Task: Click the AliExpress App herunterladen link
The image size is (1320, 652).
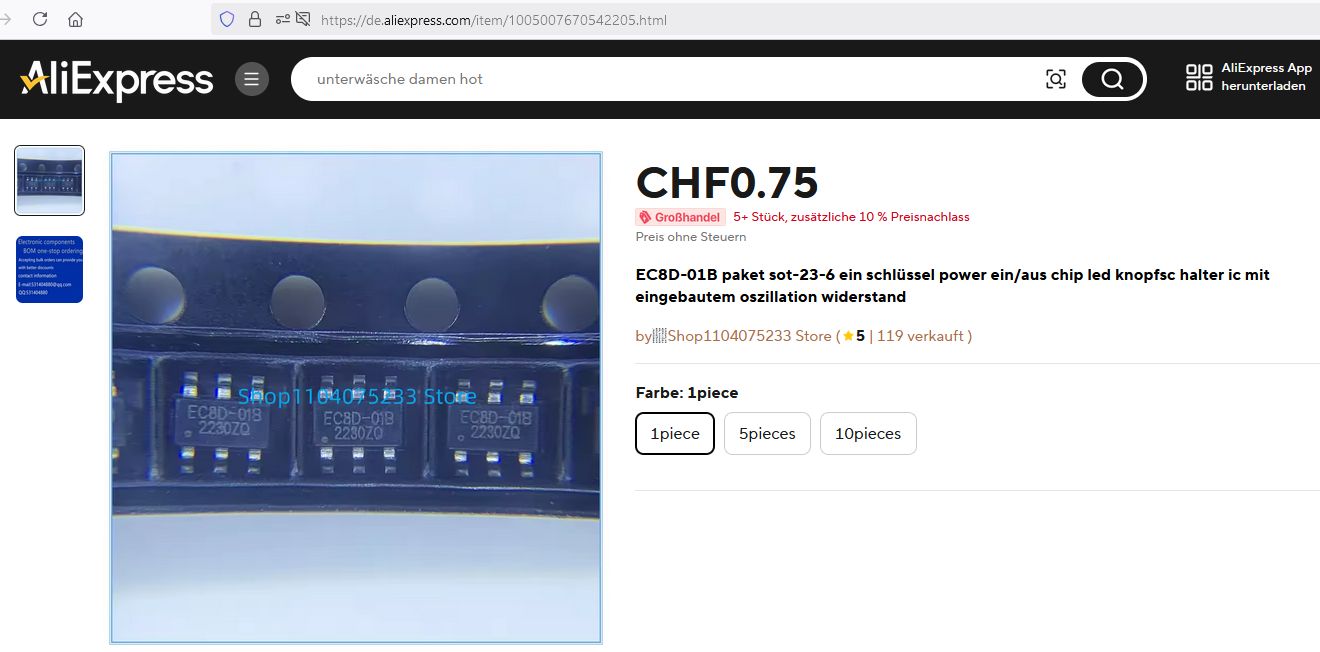Action: point(1266,77)
